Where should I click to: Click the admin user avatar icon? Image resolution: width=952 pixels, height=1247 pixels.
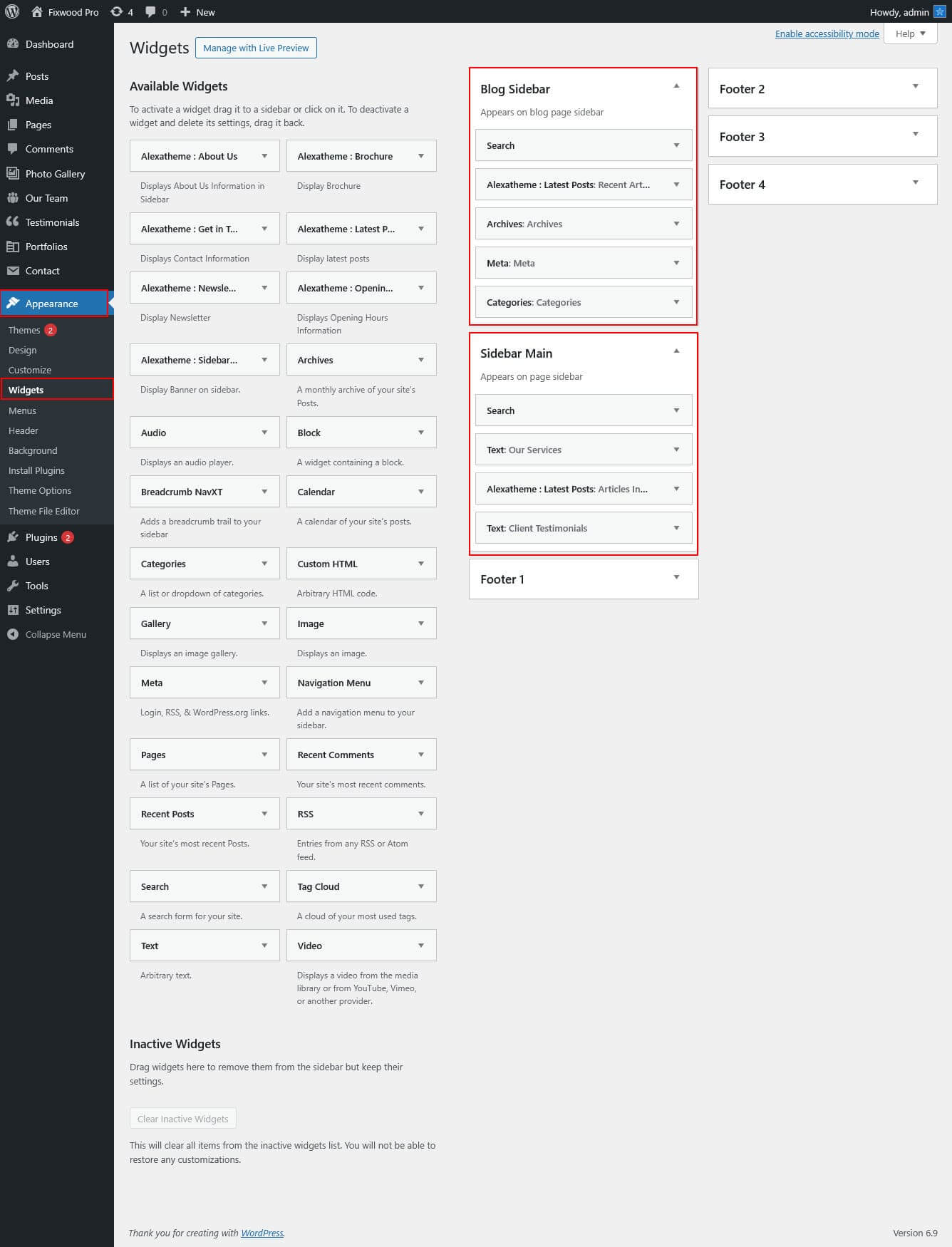coord(939,11)
